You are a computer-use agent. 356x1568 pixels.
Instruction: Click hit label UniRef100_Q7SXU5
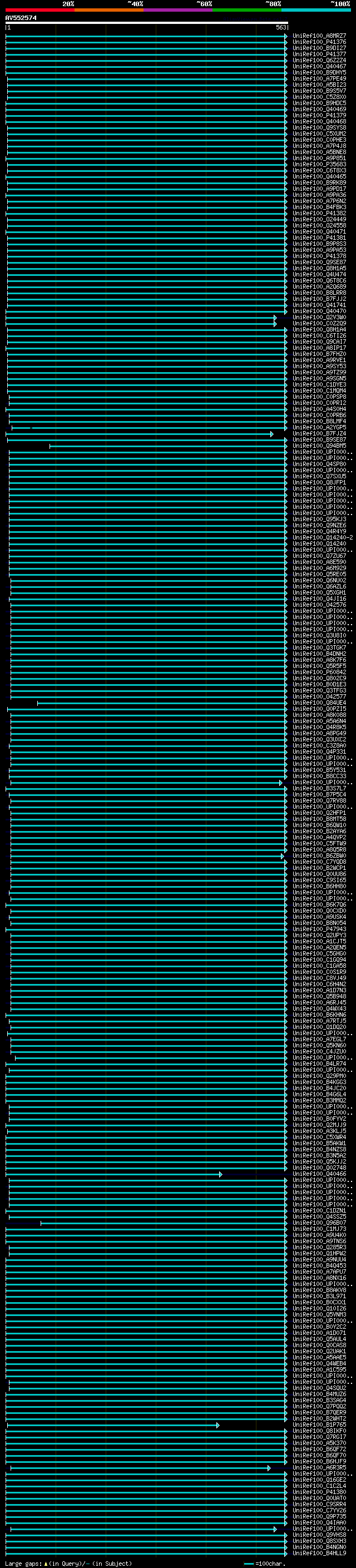tap(319, 476)
